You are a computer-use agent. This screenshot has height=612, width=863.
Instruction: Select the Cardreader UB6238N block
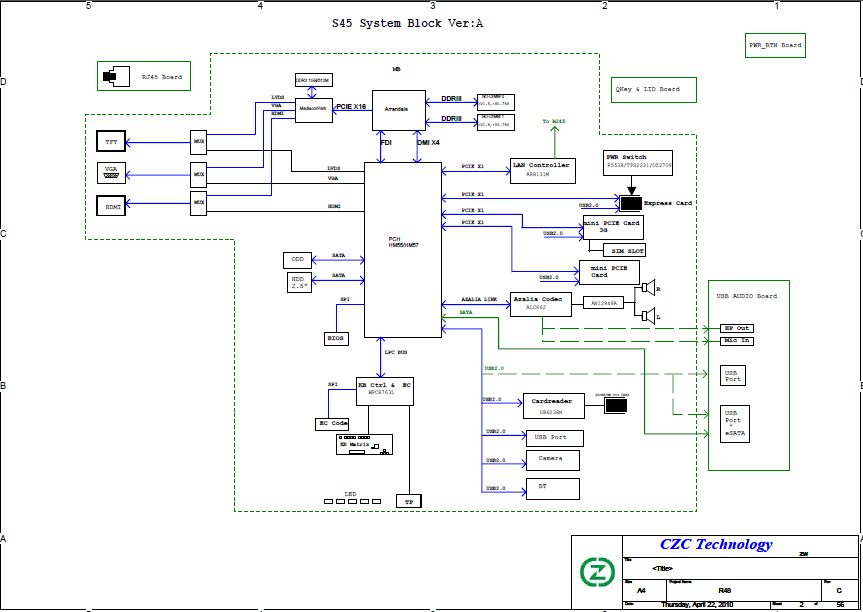pos(553,406)
